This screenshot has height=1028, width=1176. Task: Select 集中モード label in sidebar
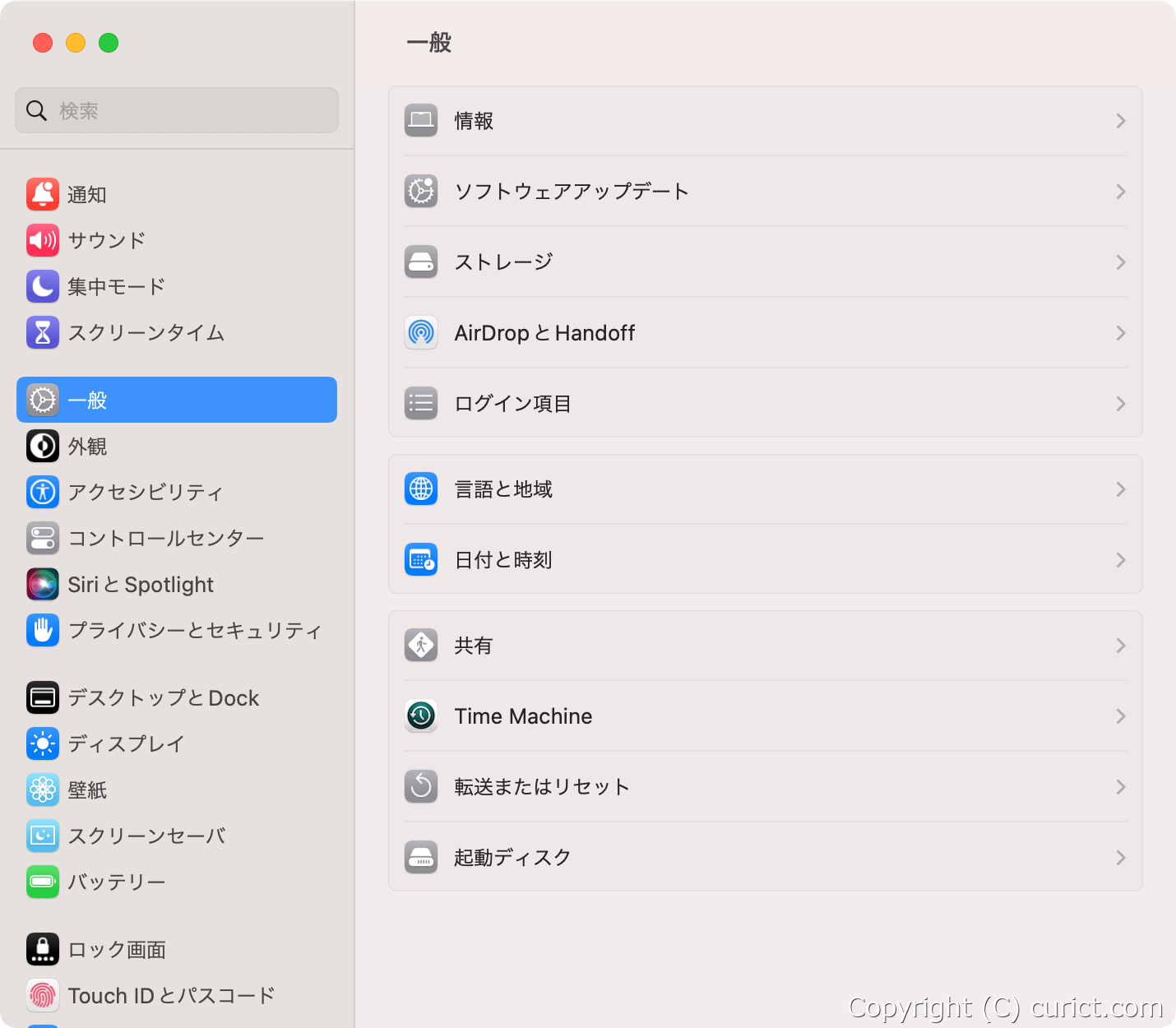[117, 286]
